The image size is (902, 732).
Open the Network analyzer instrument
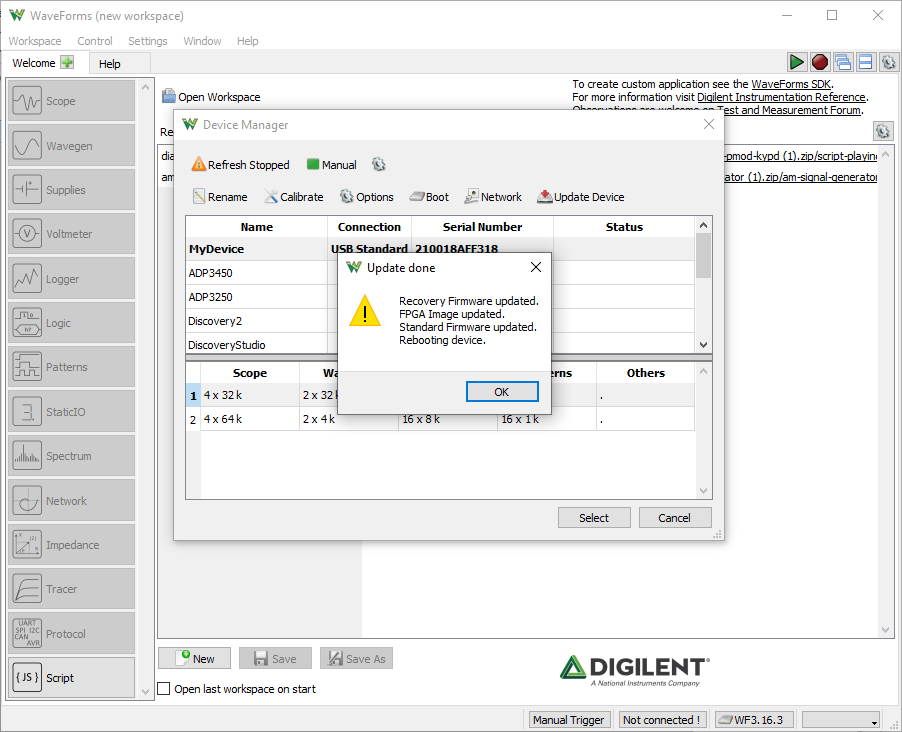(x=71, y=501)
